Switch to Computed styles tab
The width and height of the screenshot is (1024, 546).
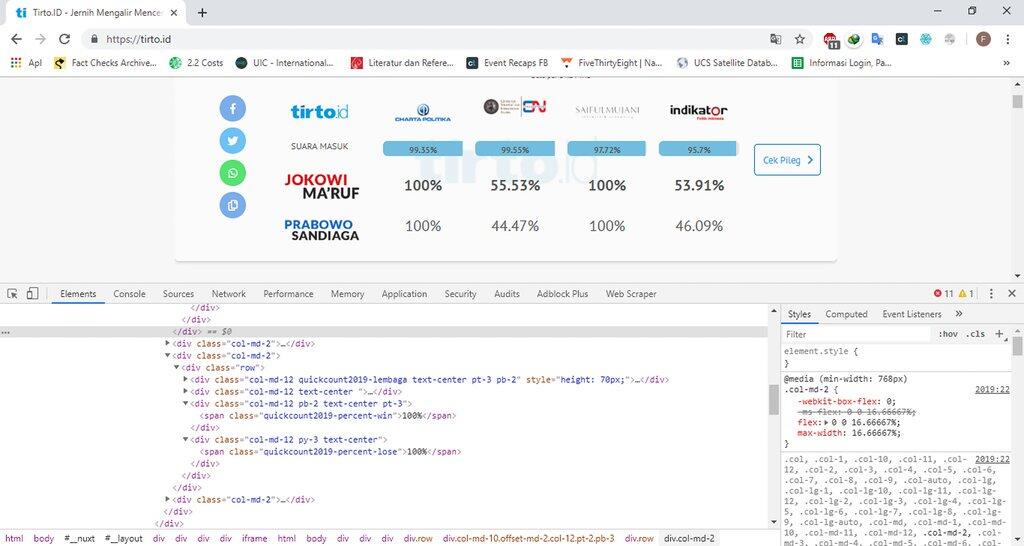tap(846, 314)
